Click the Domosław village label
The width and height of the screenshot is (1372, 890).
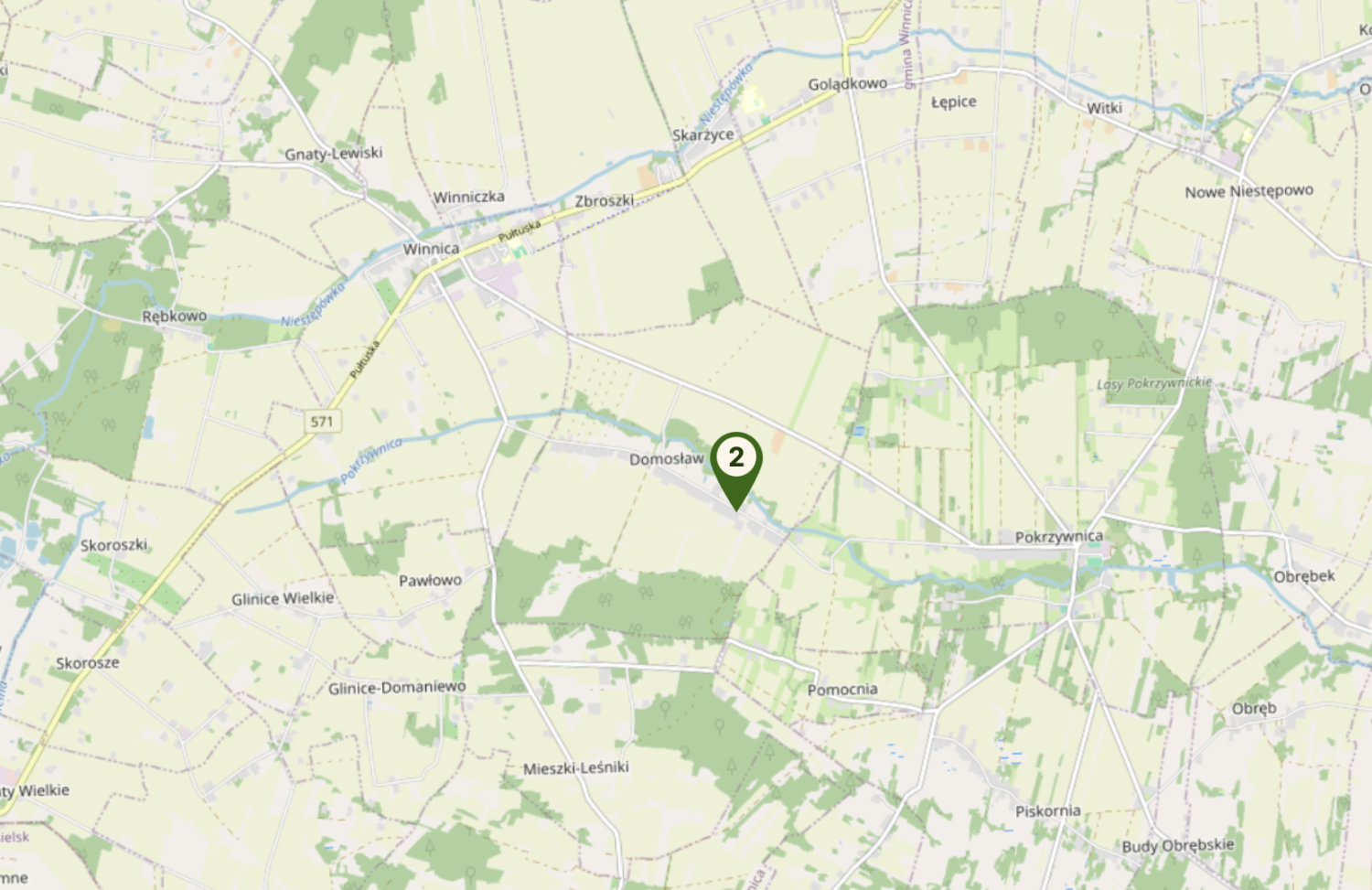coord(667,459)
